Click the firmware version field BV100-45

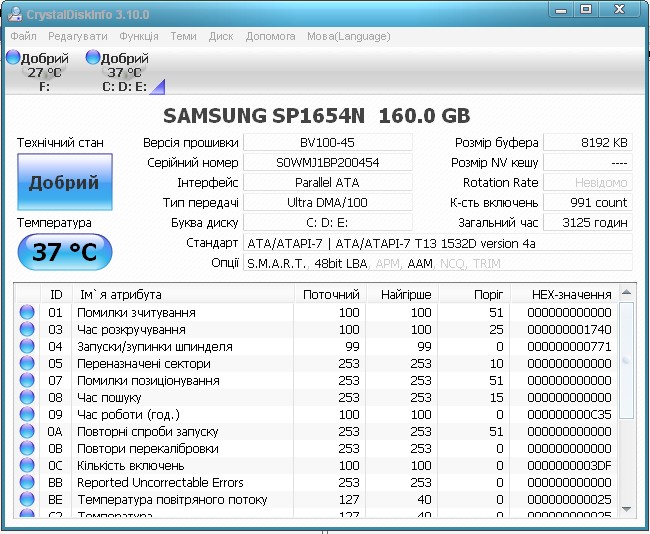click(327, 143)
